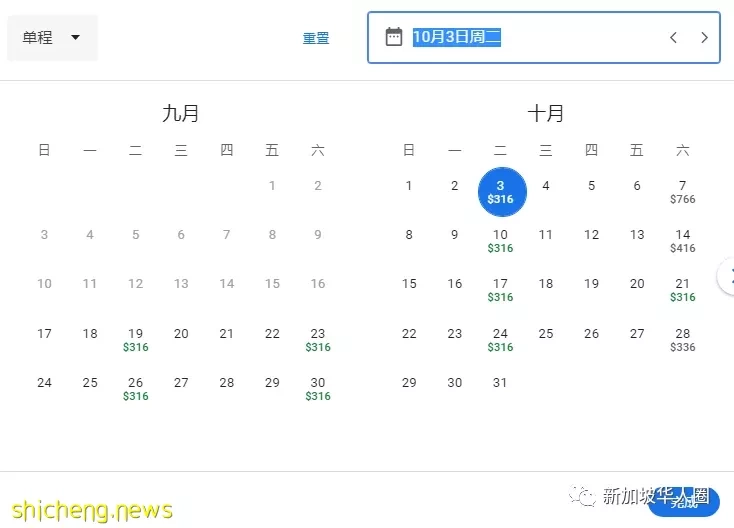This screenshot has height=528, width=734.
Task: Select October 7 priced $766
Action: (683, 192)
